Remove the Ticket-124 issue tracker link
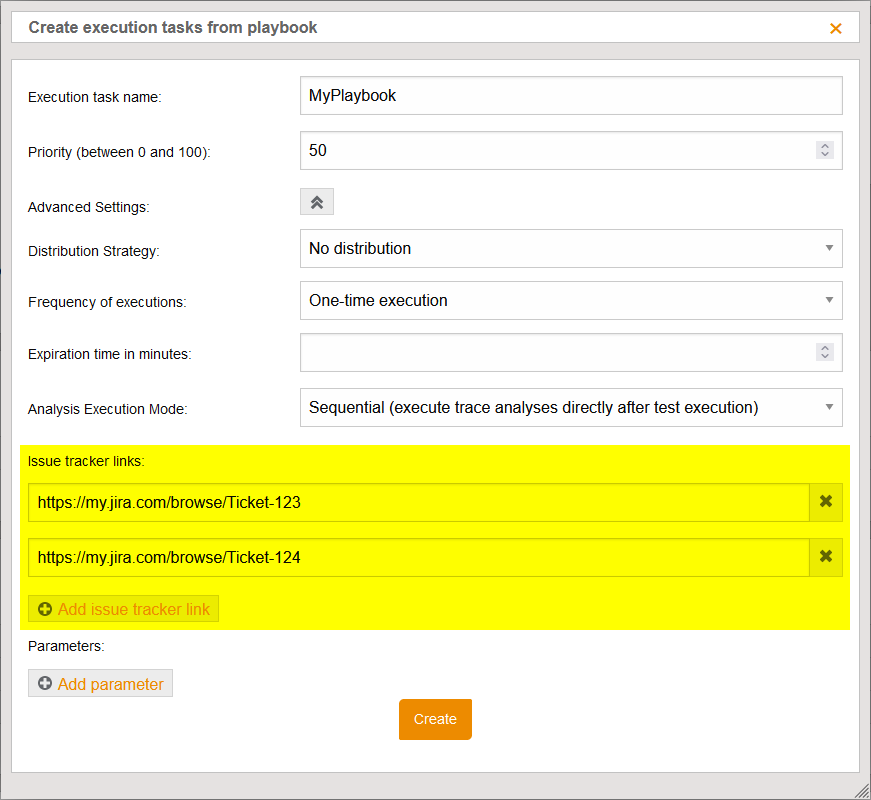The image size is (871, 800). (825, 557)
